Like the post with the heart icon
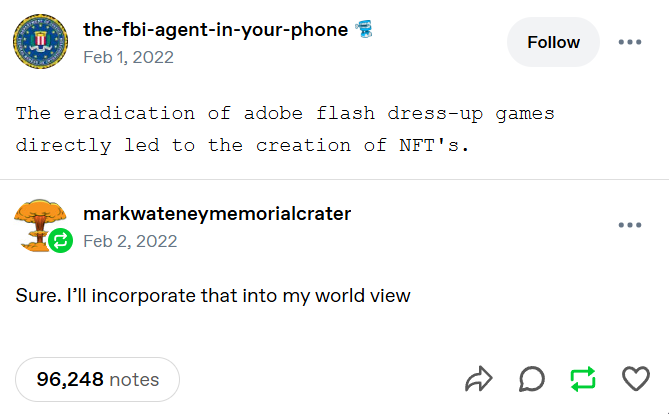669x414 pixels. pos(636,379)
